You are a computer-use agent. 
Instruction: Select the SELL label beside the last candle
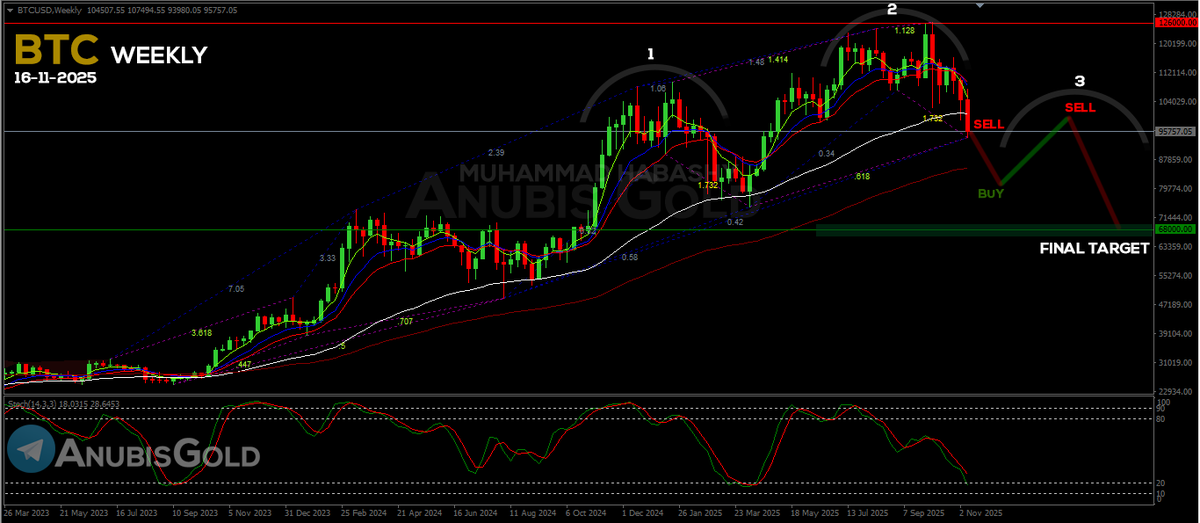tap(988, 124)
